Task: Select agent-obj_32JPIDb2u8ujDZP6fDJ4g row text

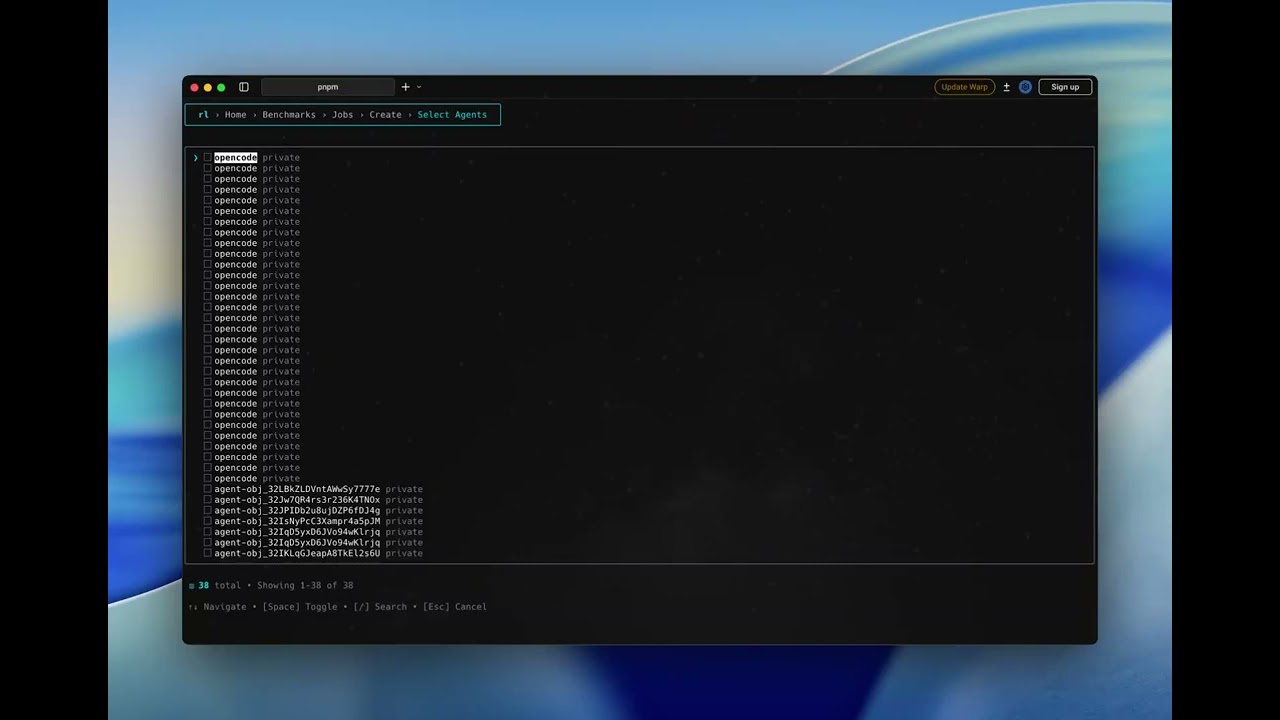Action: pyautogui.click(x=297, y=511)
